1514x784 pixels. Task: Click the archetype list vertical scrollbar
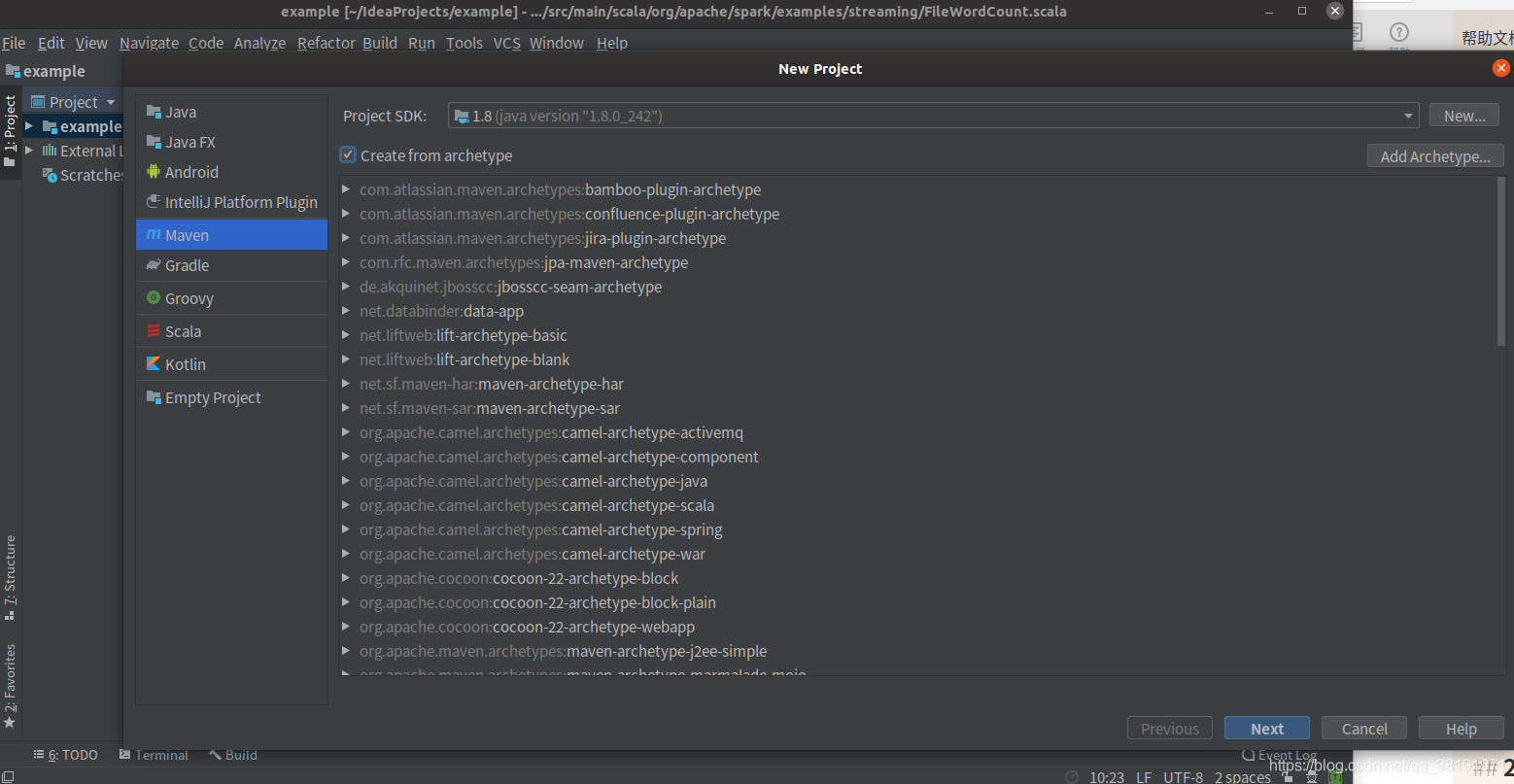[1501, 260]
